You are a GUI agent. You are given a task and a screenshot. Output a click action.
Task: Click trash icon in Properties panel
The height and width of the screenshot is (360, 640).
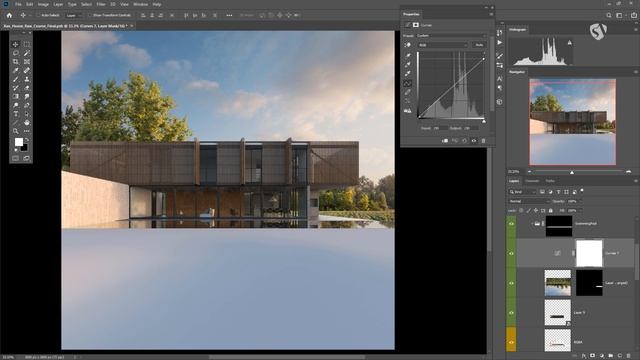483,141
